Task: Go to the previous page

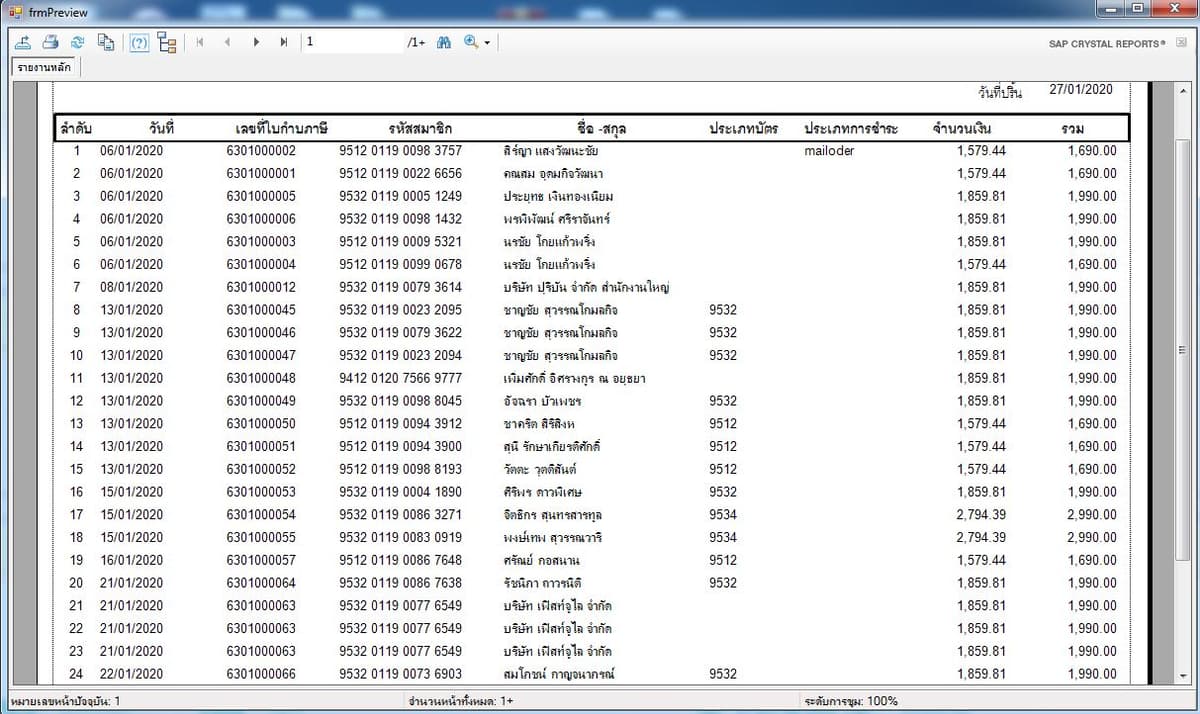Action: tap(228, 43)
